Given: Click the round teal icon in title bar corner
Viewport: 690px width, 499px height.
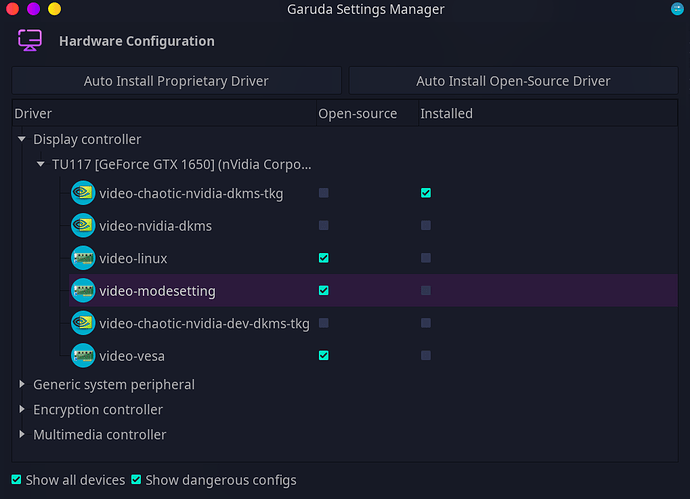Looking at the screenshot, I should point(677,9).
